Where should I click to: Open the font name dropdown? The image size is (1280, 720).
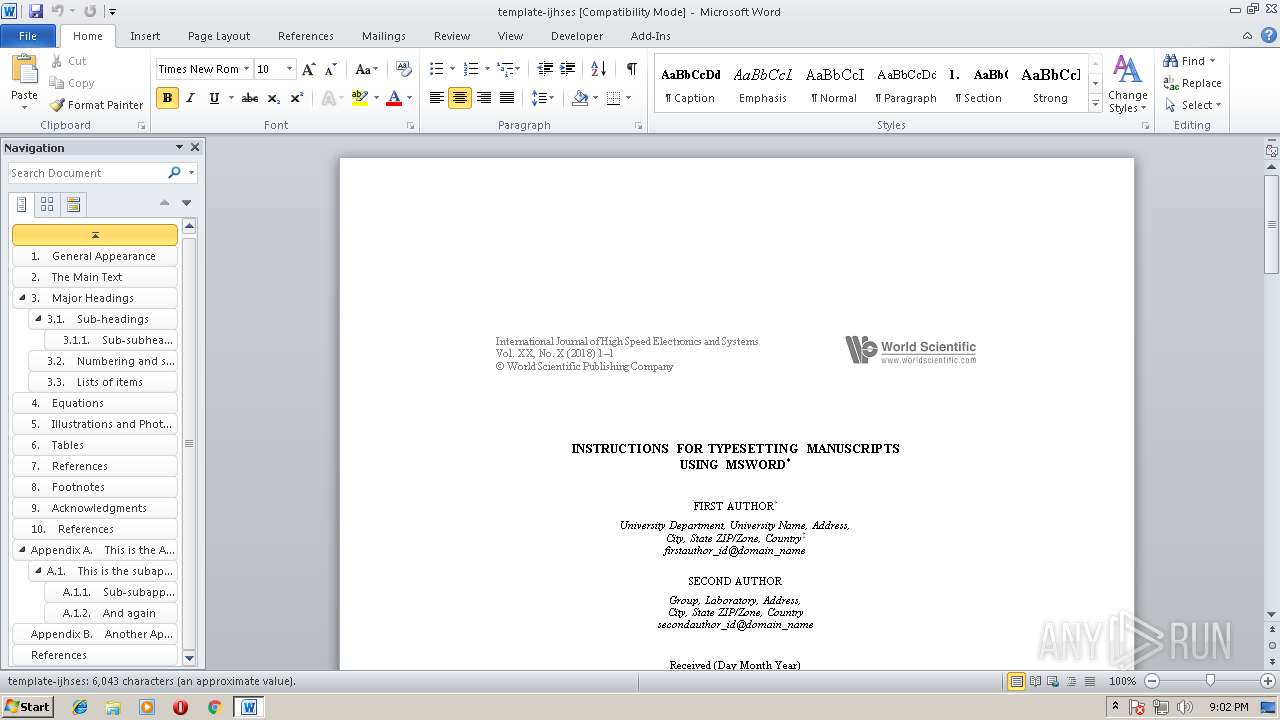(x=246, y=69)
